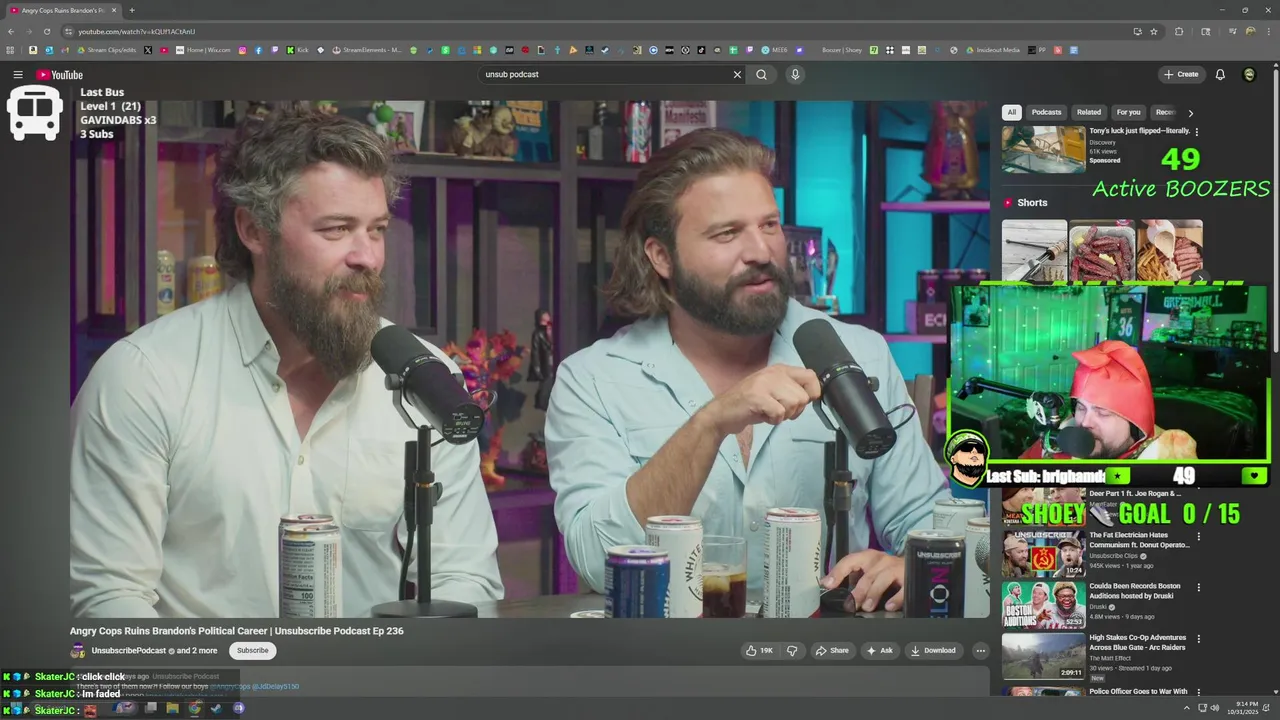Open the Boozer | Shoey bookmark
The image size is (1280, 720).
pyautogui.click(x=842, y=50)
